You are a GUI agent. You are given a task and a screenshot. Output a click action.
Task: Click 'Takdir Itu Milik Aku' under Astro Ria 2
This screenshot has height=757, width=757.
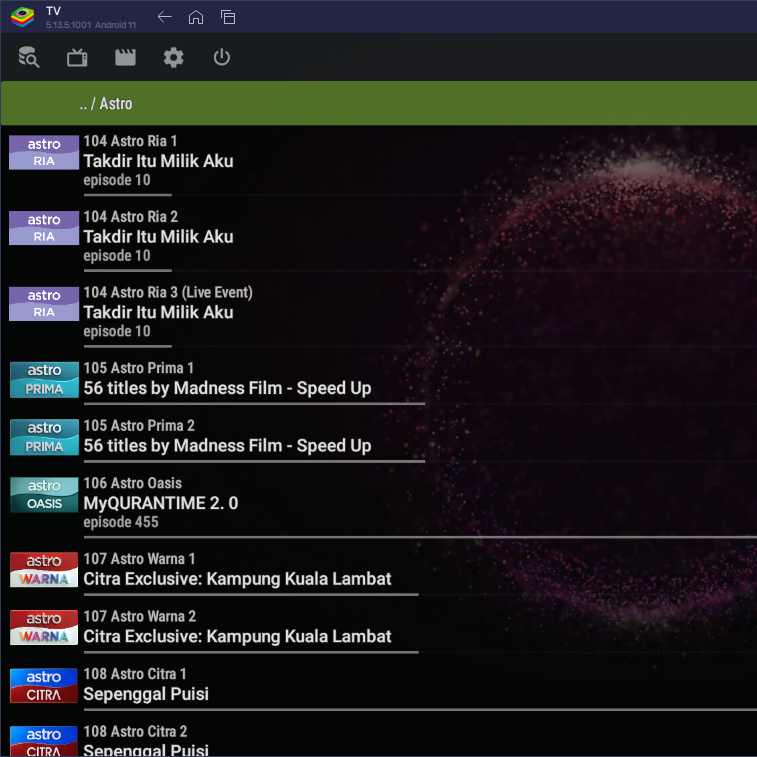[158, 237]
